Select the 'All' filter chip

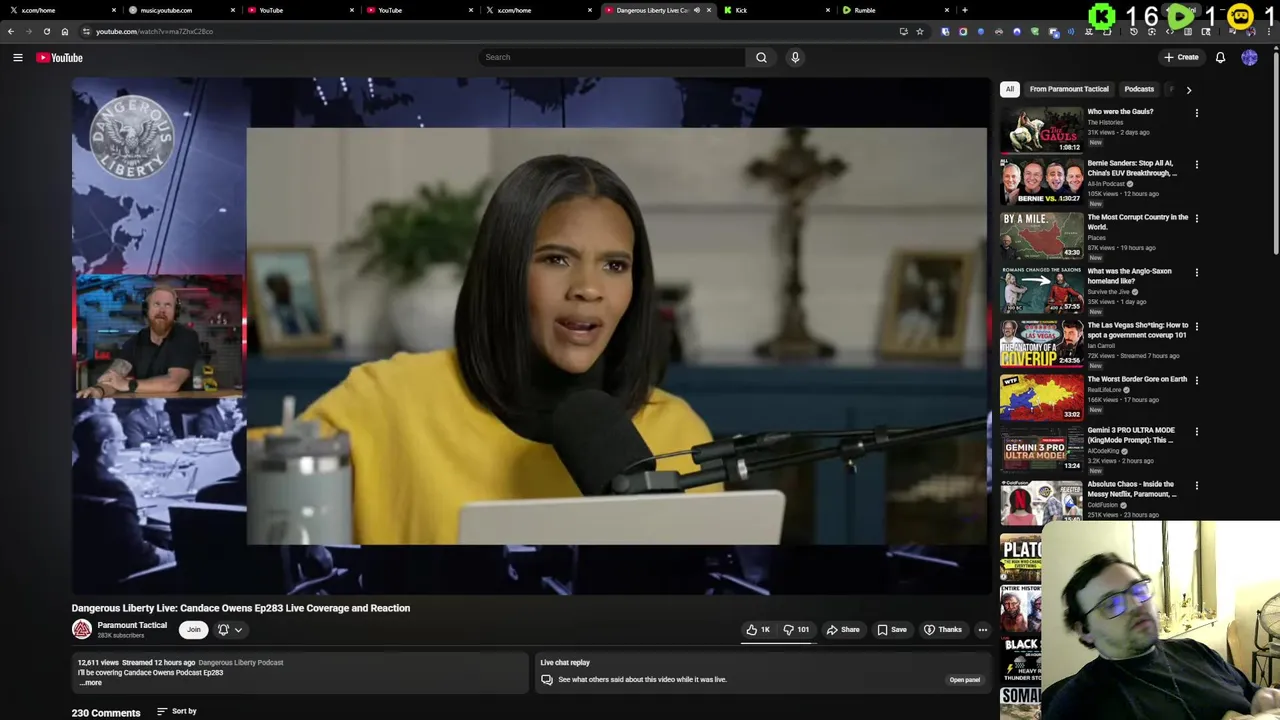[1010, 89]
